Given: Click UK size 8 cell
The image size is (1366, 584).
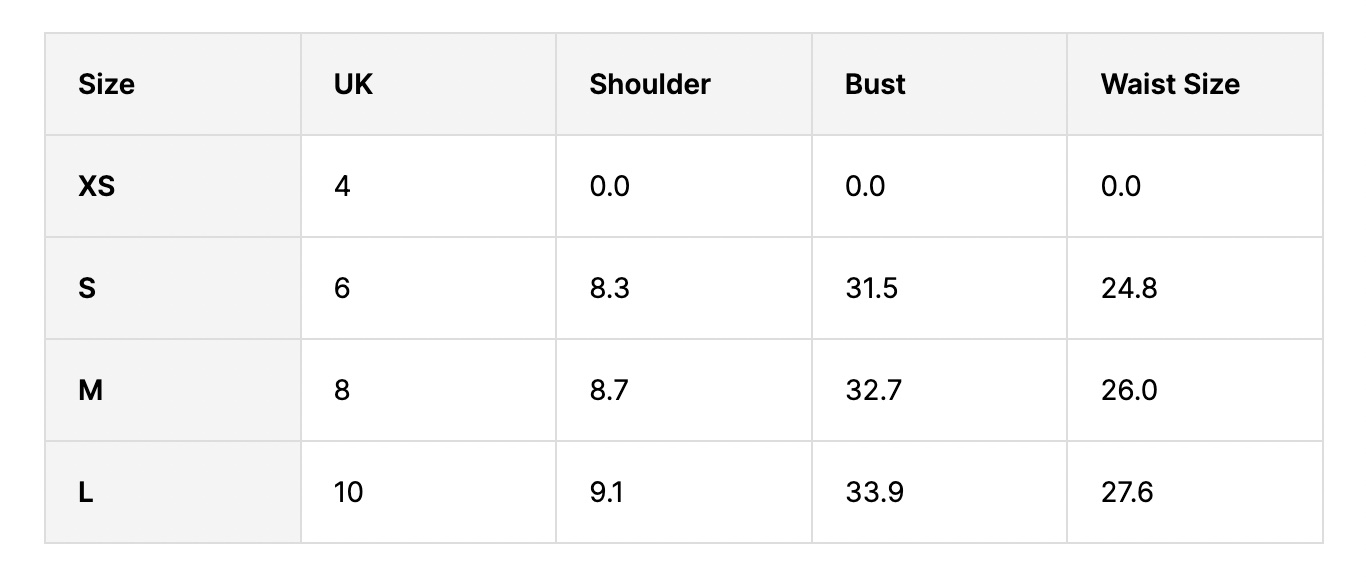Looking at the screenshot, I should [x=342, y=390].
